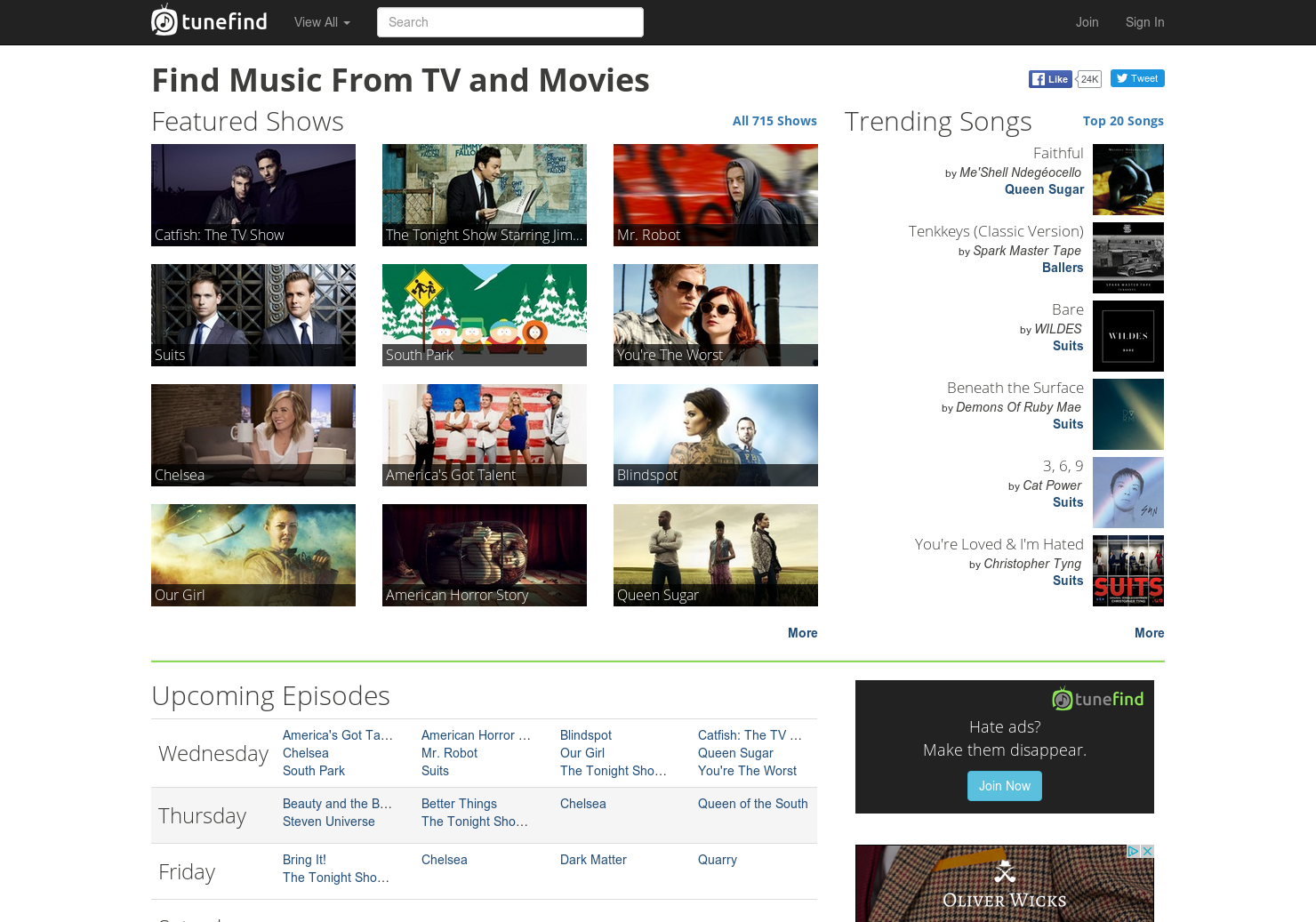The image size is (1316, 922).
Task: Open Thursday's Queen of the South
Action: [753, 804]
